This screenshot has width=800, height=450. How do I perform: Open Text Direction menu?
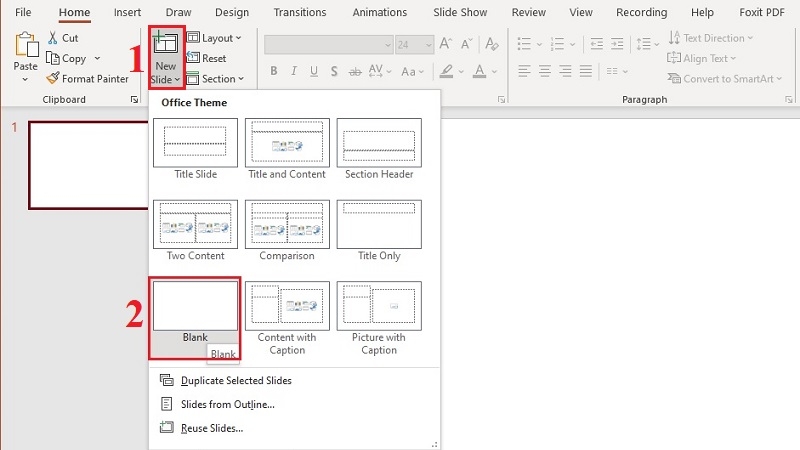click(711, 38)
